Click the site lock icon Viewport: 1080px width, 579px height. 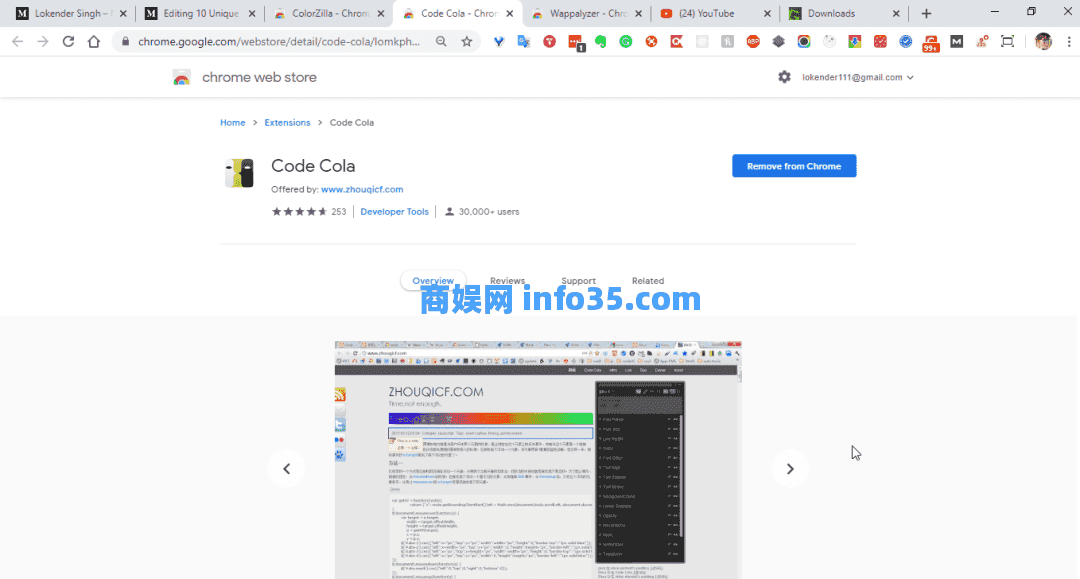(x=125, y=42)
